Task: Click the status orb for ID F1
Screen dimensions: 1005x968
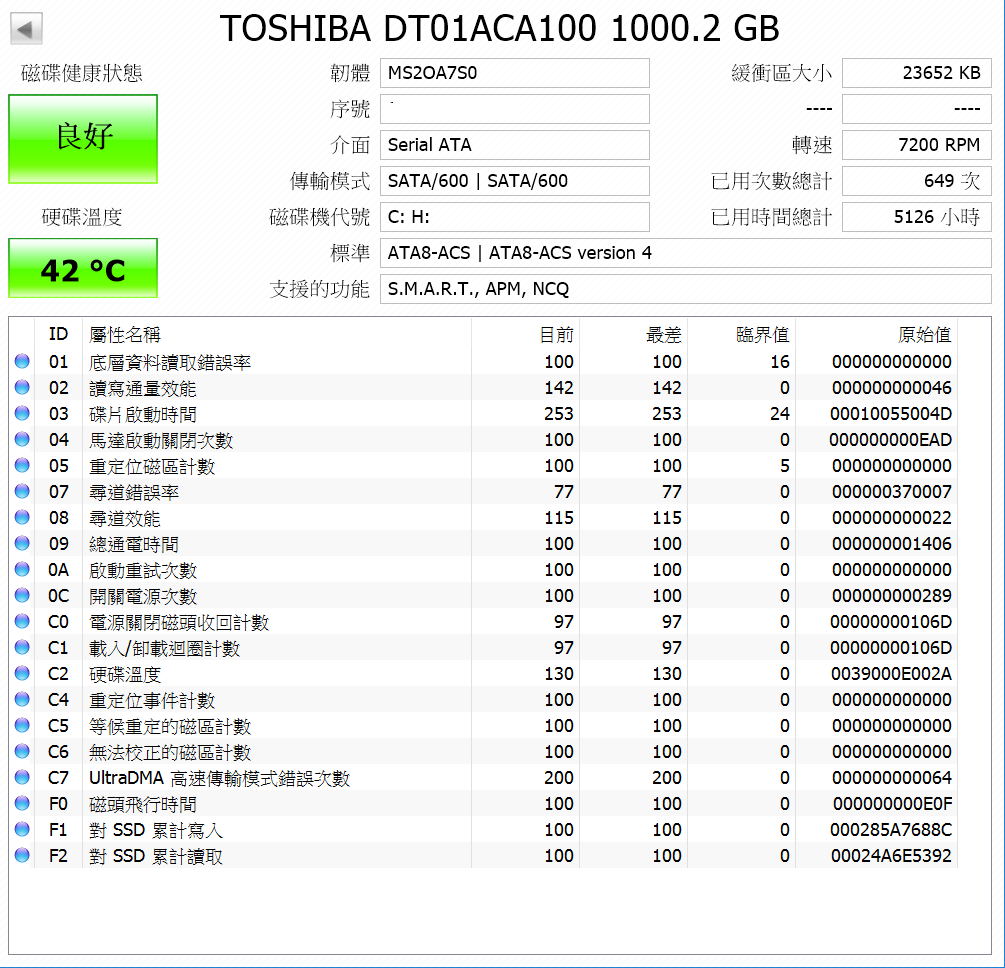Action: (22, 829)
